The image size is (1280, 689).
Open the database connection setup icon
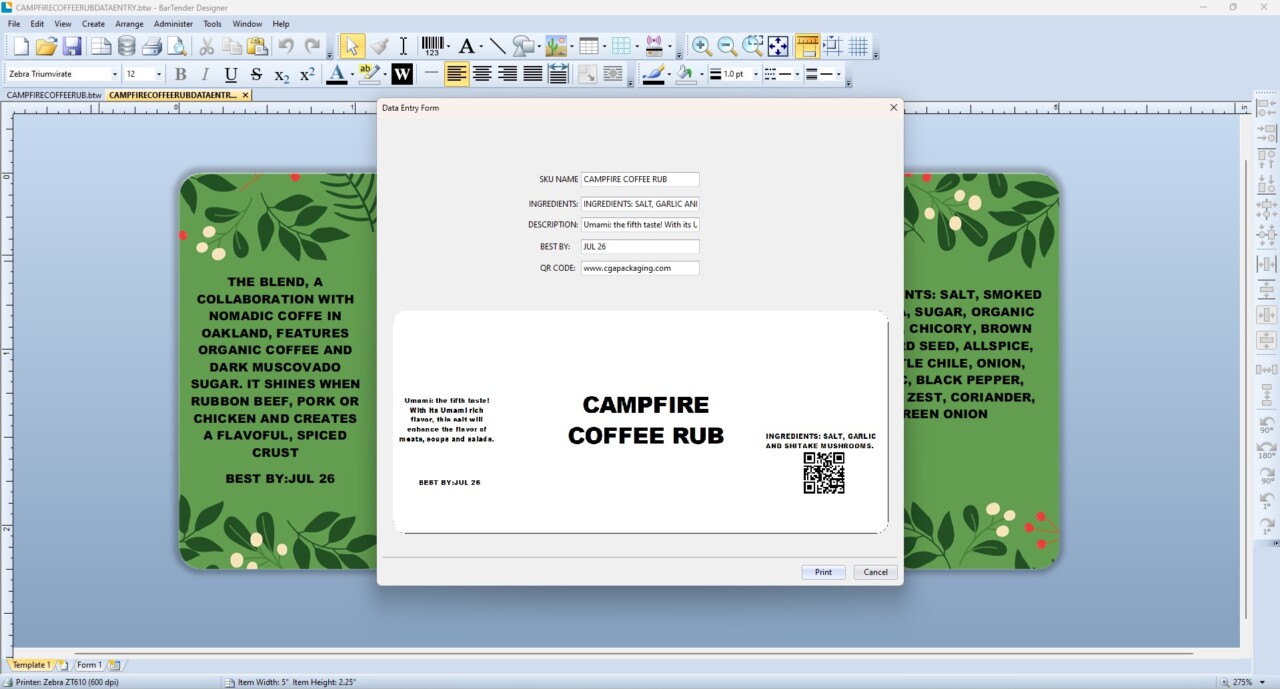coord(126,46)
